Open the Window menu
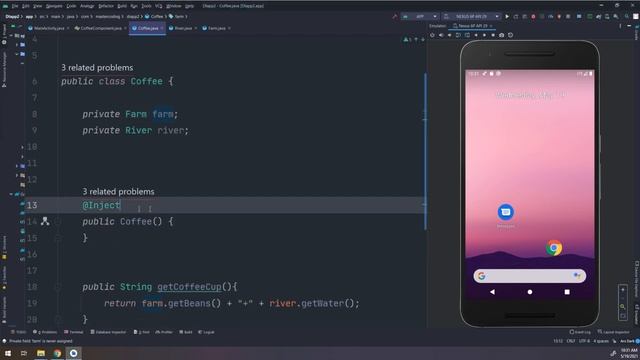Image resolution: width=640 pixels, height=360 pixels. 173,6
